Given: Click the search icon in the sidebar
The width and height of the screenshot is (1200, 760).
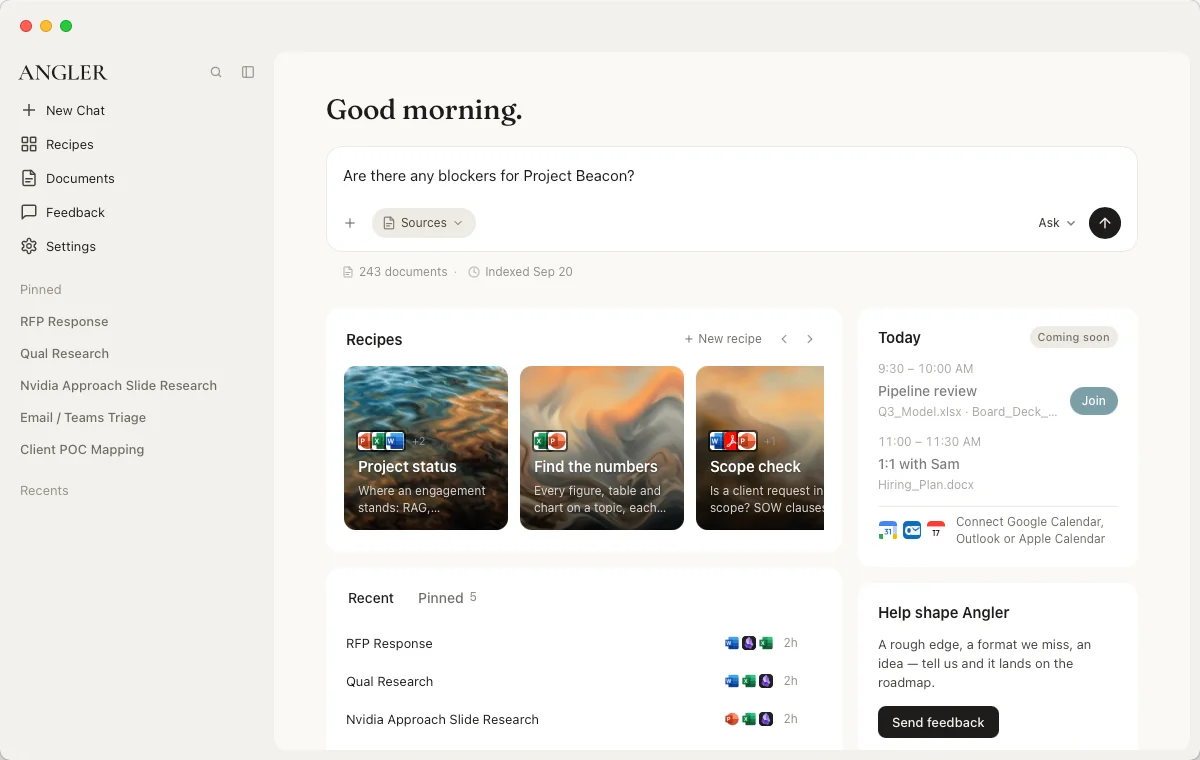Looking at the screenshot, I should [216, 72].
